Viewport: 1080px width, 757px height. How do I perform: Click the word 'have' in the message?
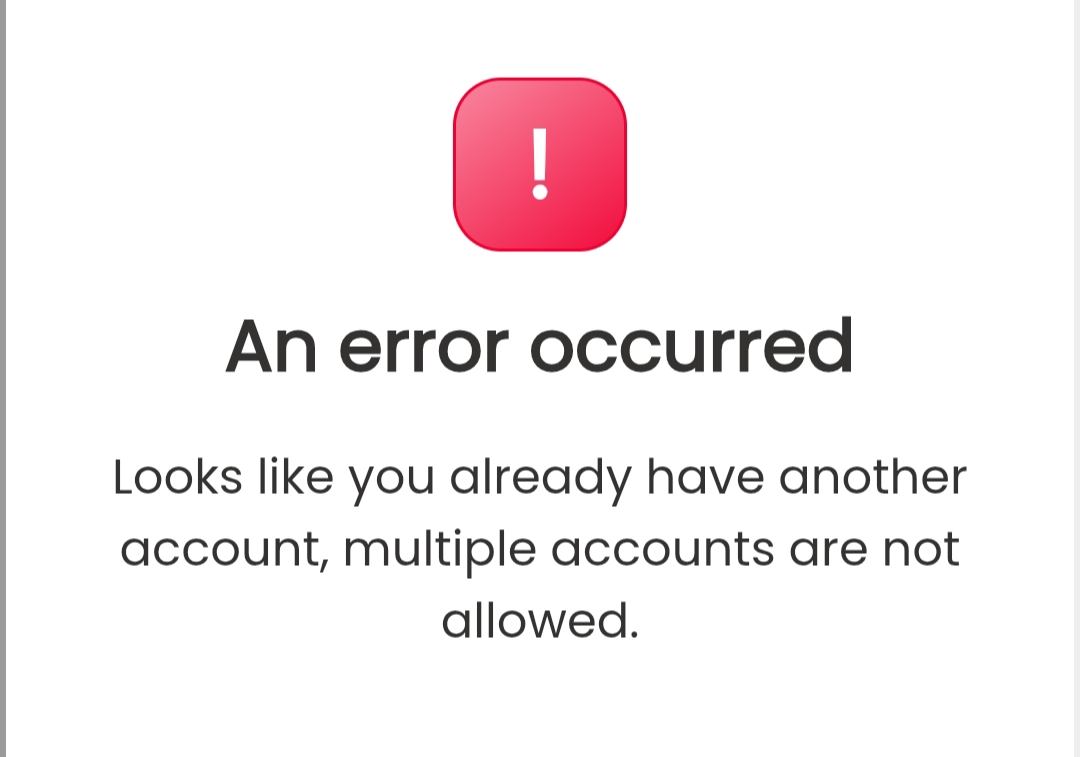tap(705, 477)
